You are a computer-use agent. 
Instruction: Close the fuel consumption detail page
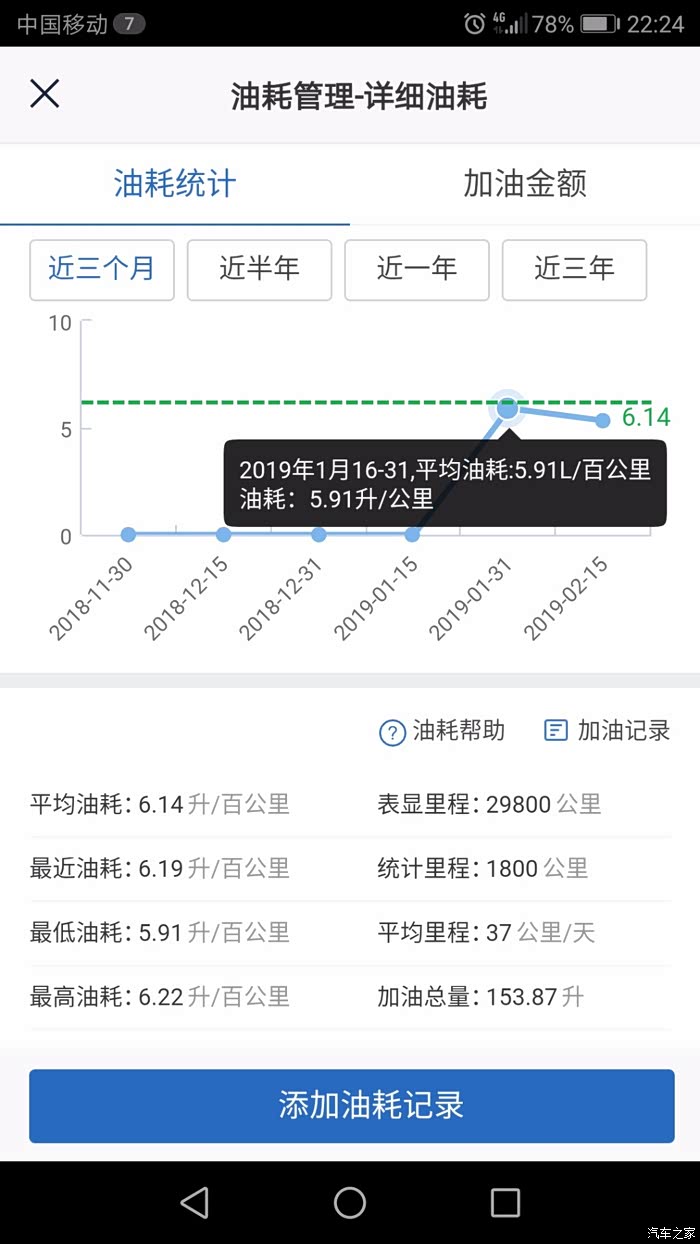[45, 94]
